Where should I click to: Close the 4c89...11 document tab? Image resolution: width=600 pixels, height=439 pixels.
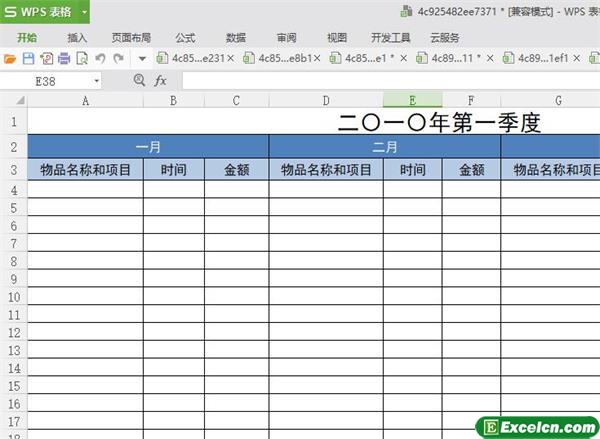(x=490, y=59)
